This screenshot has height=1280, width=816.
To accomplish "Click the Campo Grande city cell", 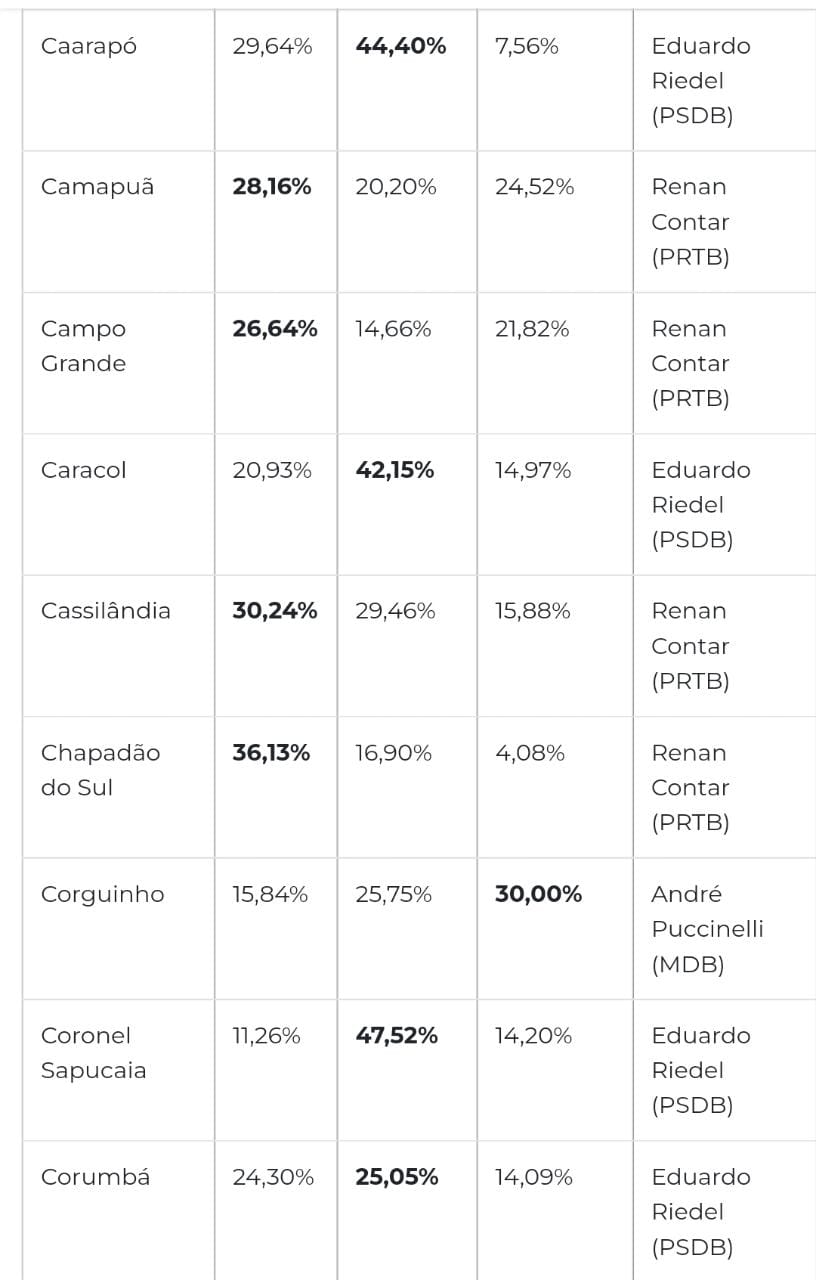I will 84,346.
